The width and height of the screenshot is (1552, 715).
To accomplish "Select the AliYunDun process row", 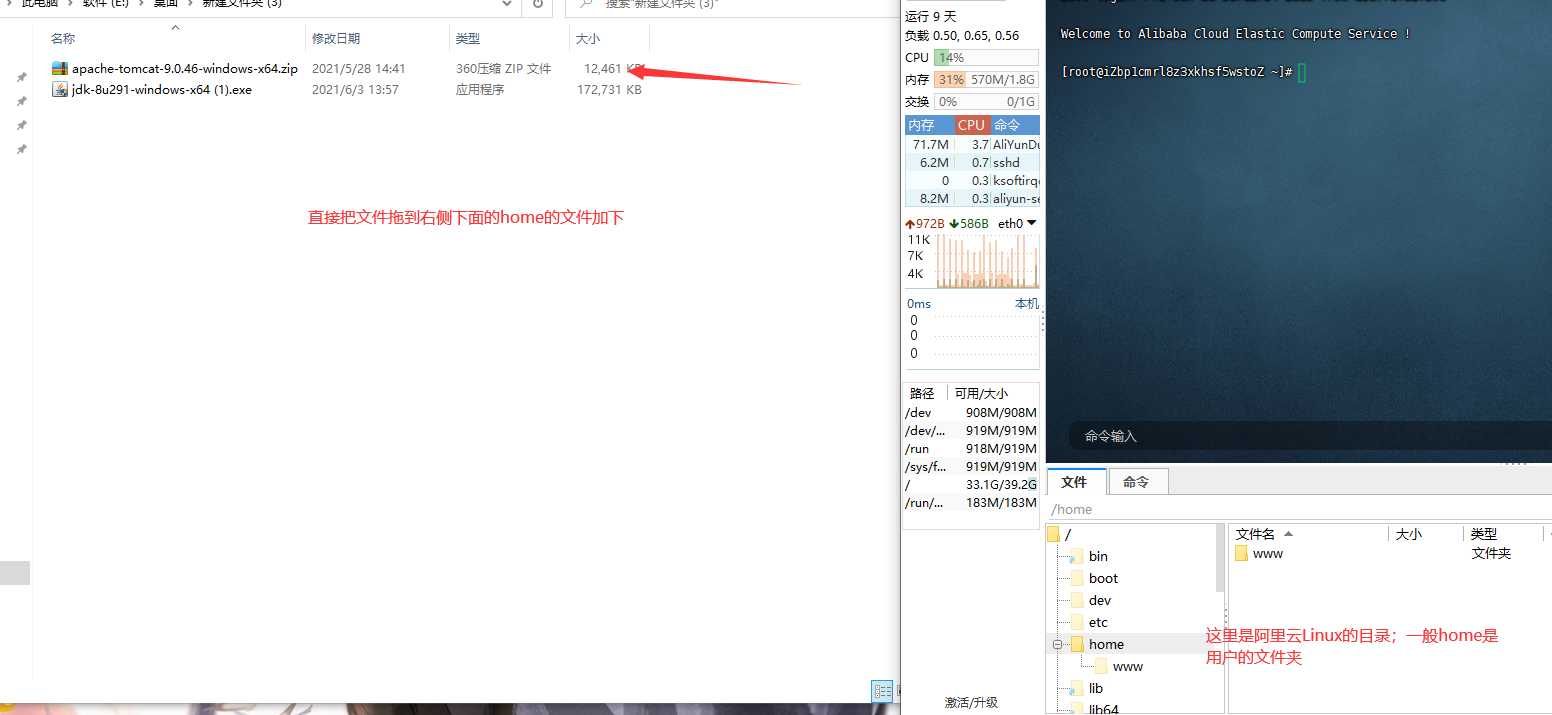I will point(972,144).
